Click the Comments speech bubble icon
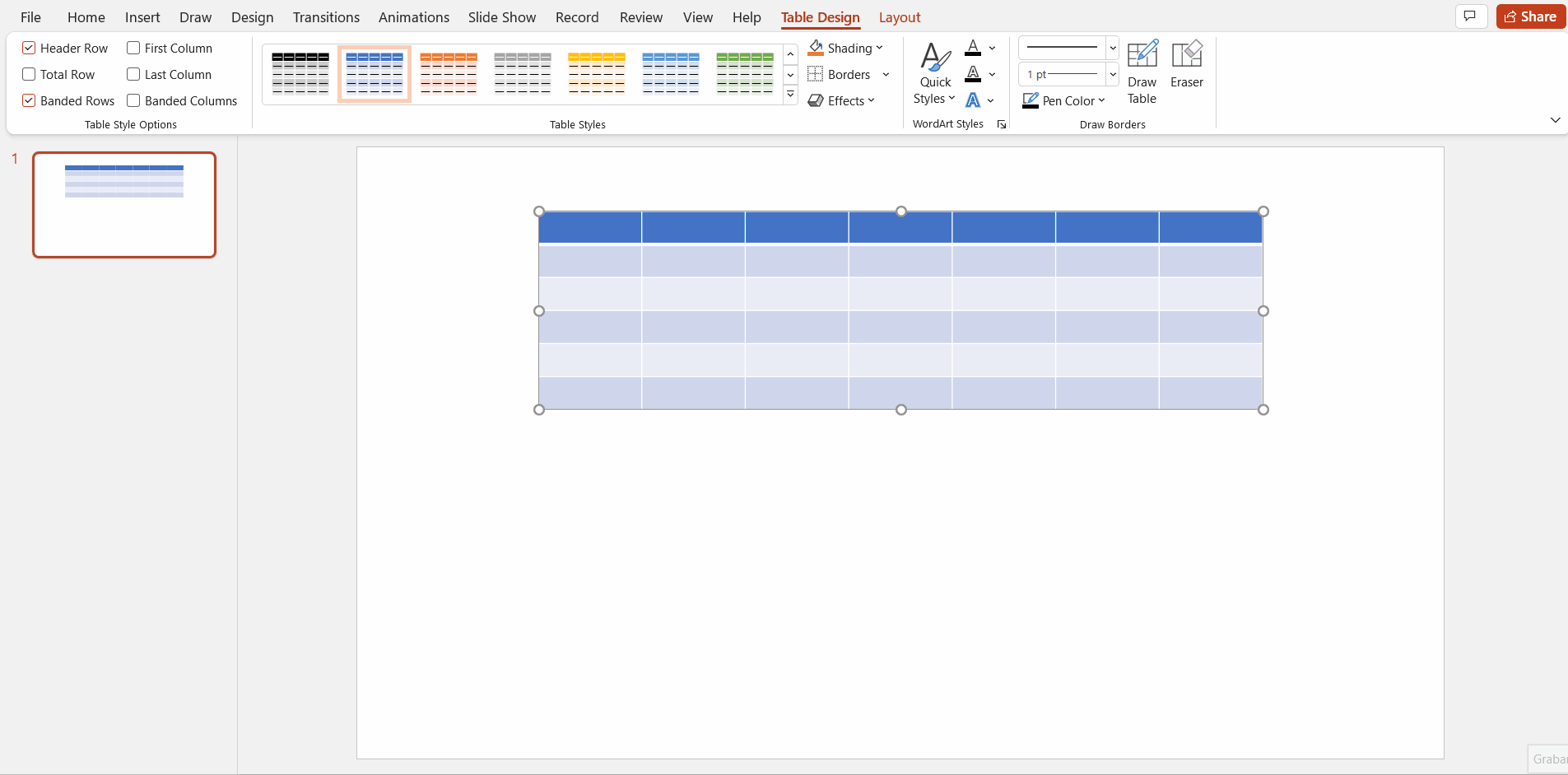Screen dimensions: 1568x775 1470,16
